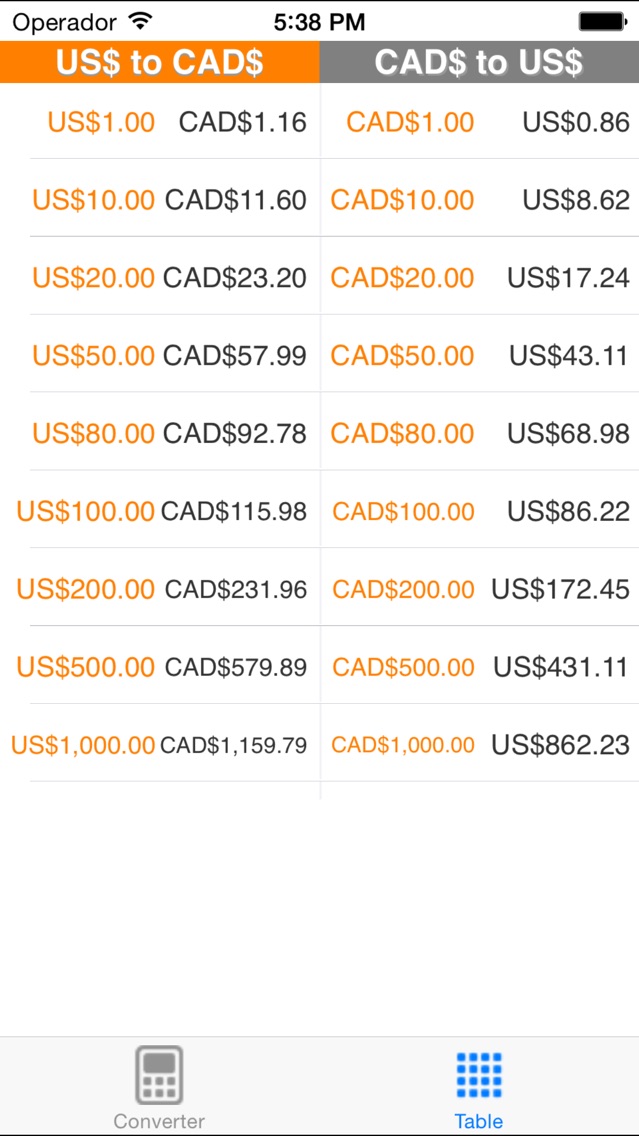Tap the Operador carrier label

coord(65,21)
